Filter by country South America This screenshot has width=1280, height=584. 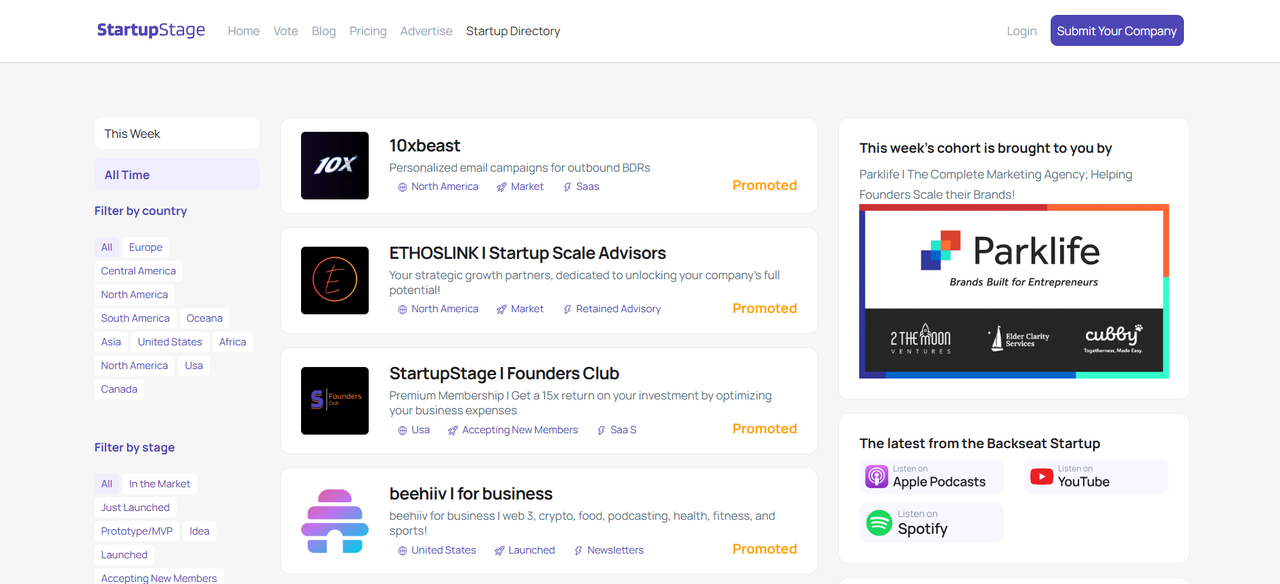[x=135, y=318]
